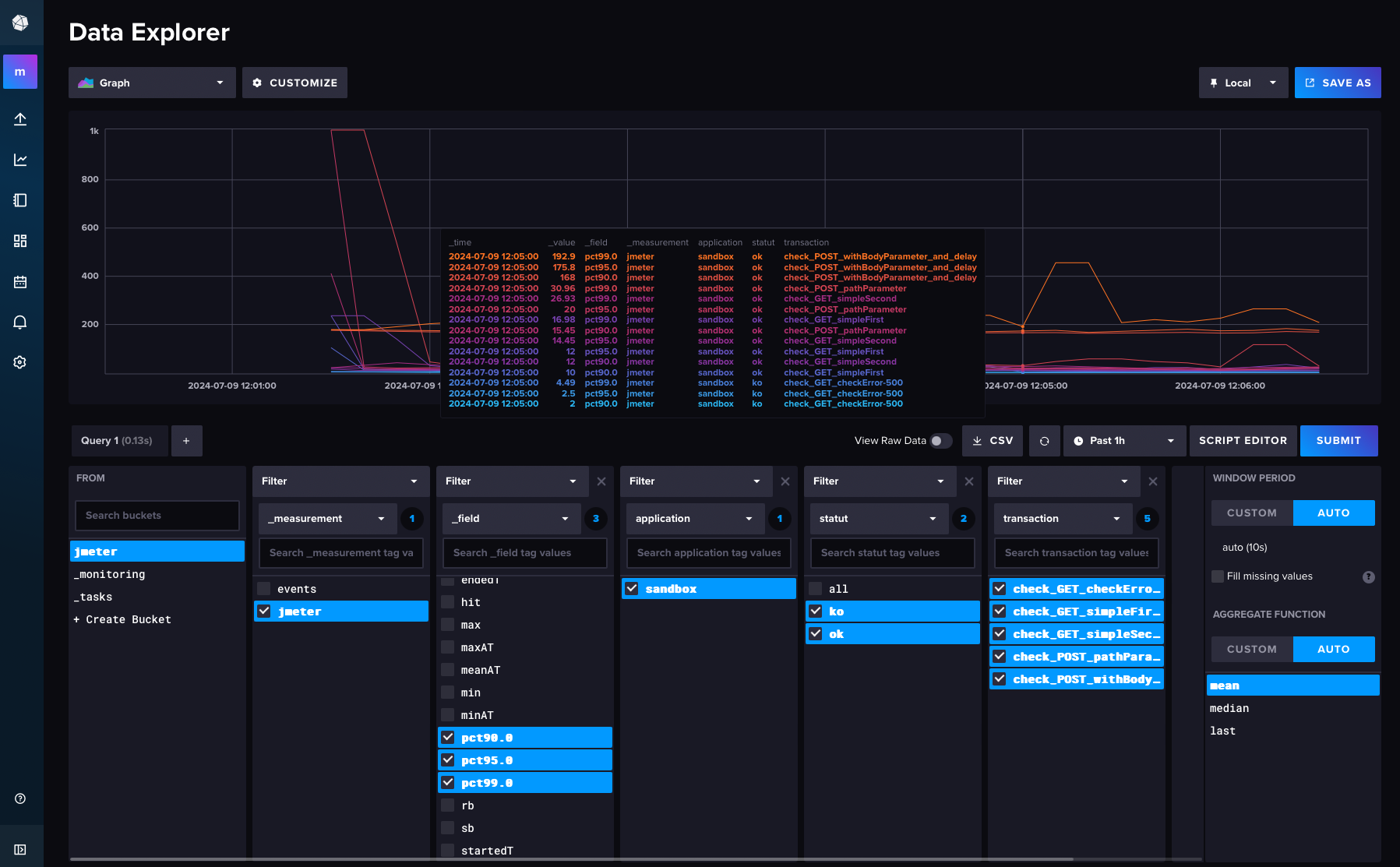The width and height of the screenshot is (1400, 867).
Task: Open the SCRIPT EDITOR
Action: click(x=1243, y=441)
